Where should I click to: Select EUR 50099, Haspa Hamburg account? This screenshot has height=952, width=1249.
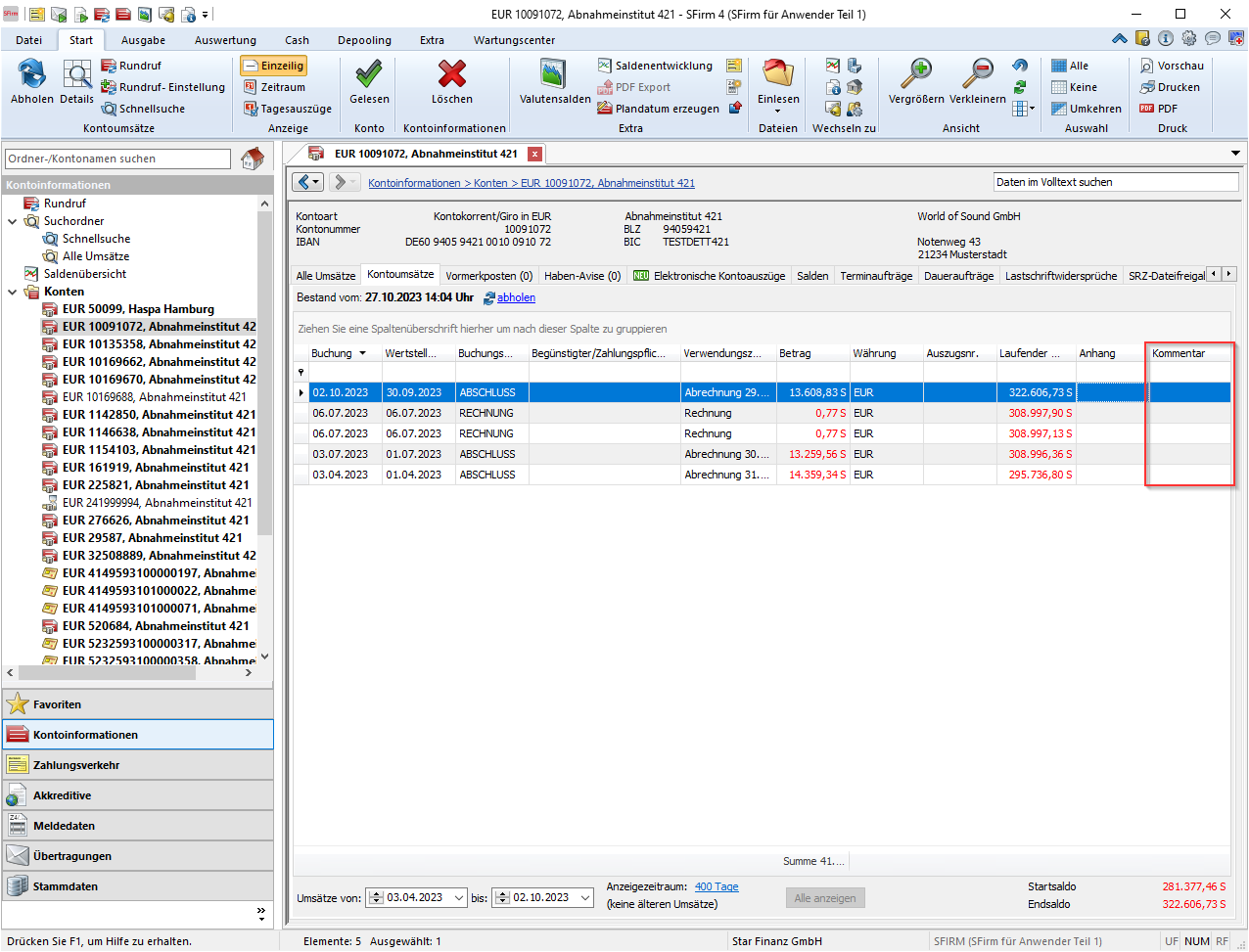(x=138, y=309)
